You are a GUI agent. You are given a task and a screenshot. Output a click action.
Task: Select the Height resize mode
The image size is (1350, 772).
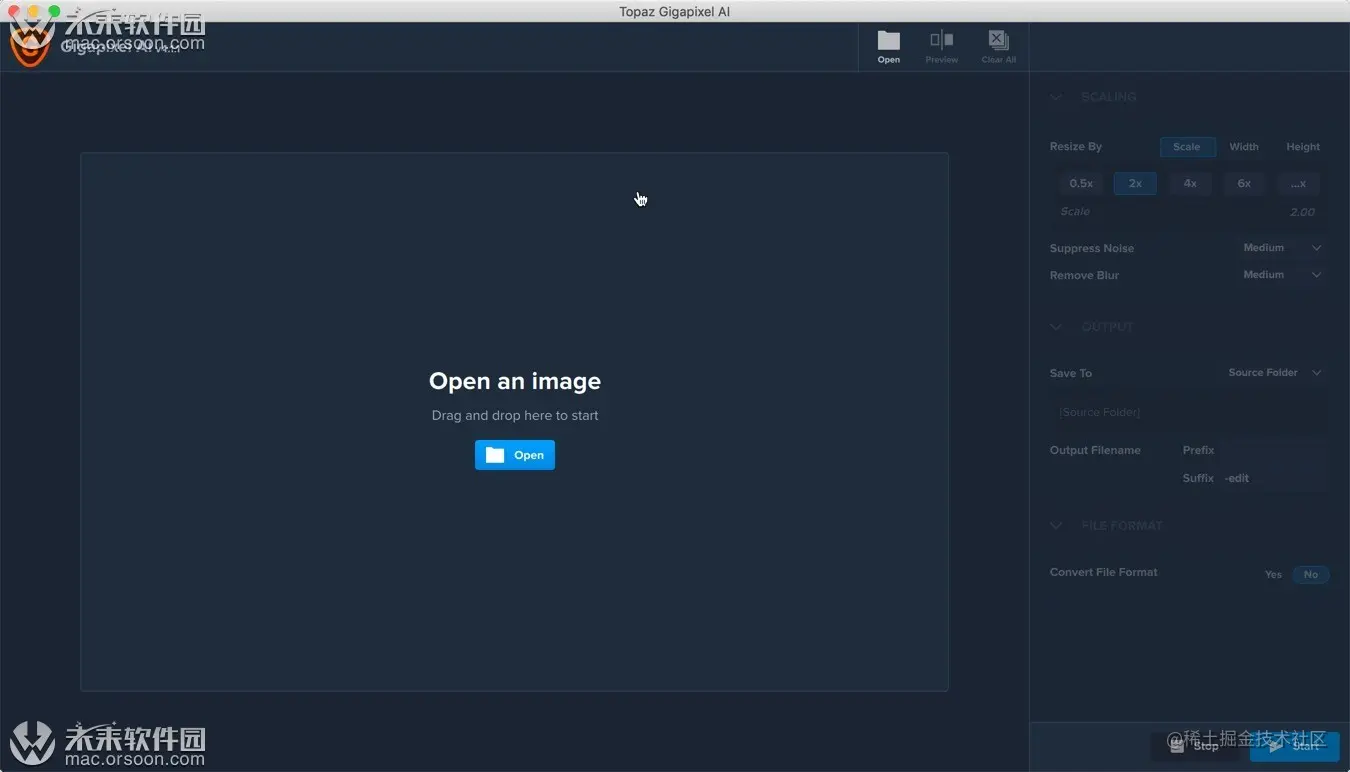[x=1303, y=147]
